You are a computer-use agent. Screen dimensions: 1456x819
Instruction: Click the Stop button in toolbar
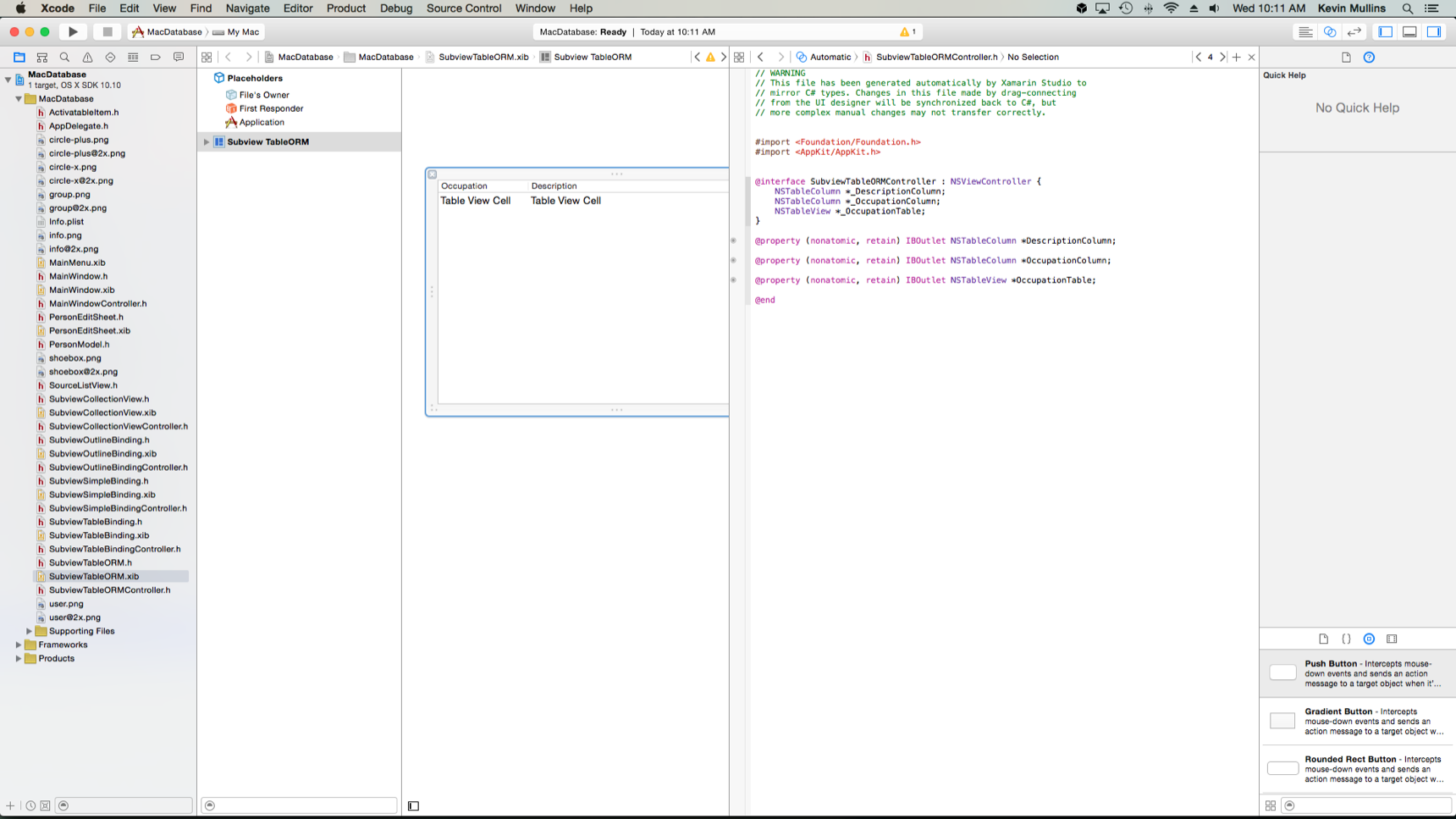107,32
